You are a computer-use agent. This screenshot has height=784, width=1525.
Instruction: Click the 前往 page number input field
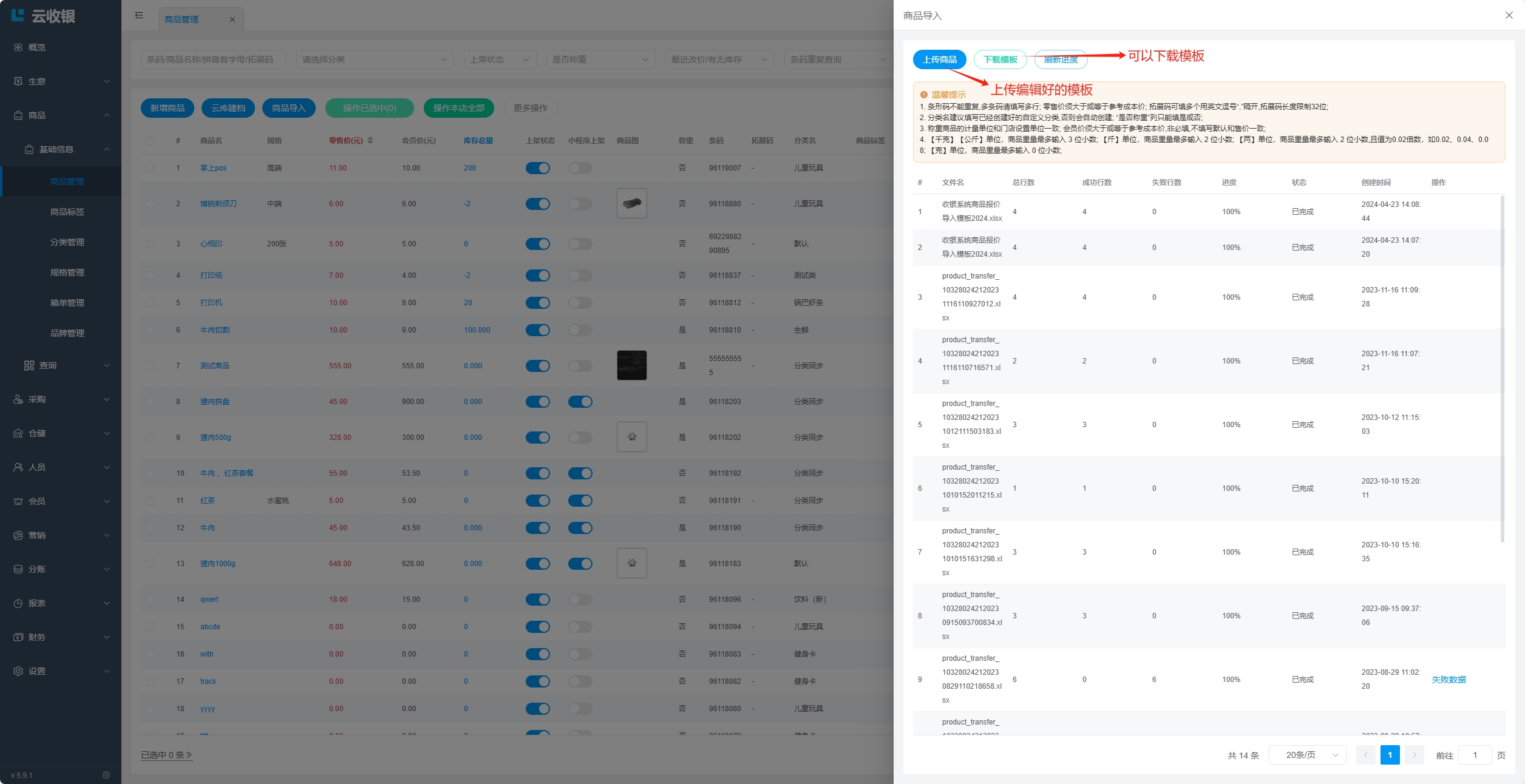[x=1474, y=755]
